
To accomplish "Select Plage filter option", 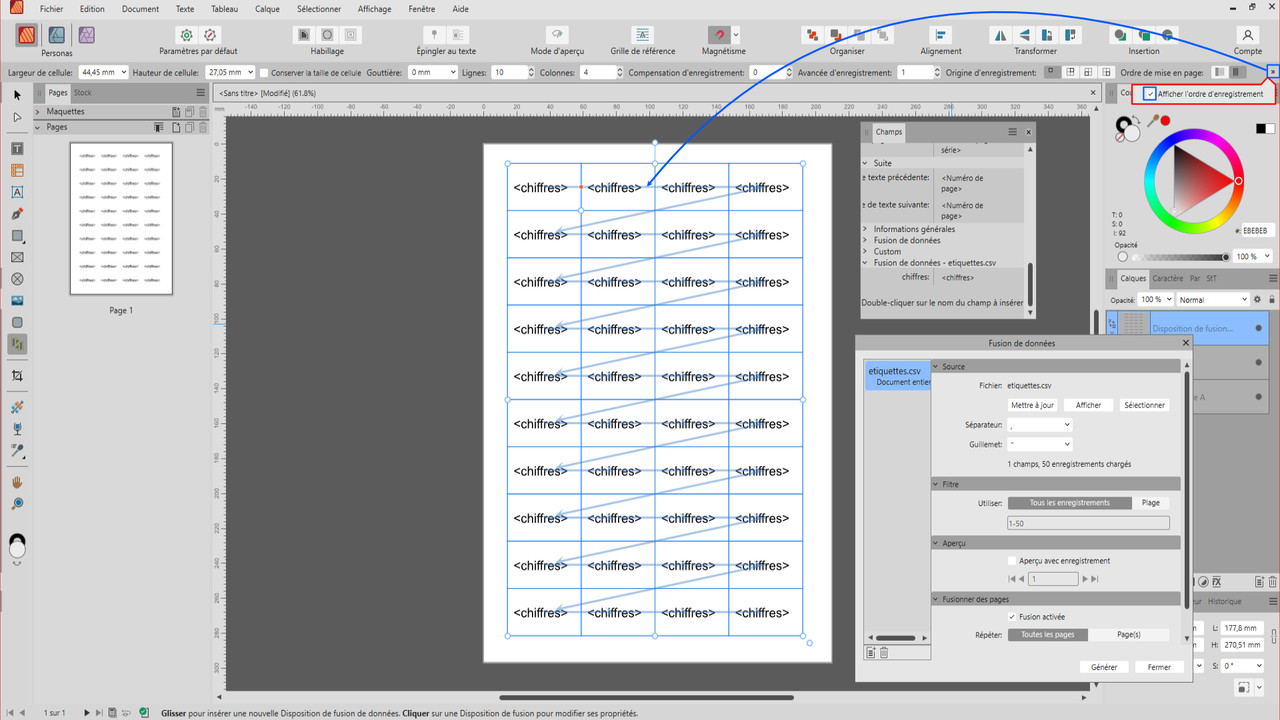I will tap(1151, 503).
